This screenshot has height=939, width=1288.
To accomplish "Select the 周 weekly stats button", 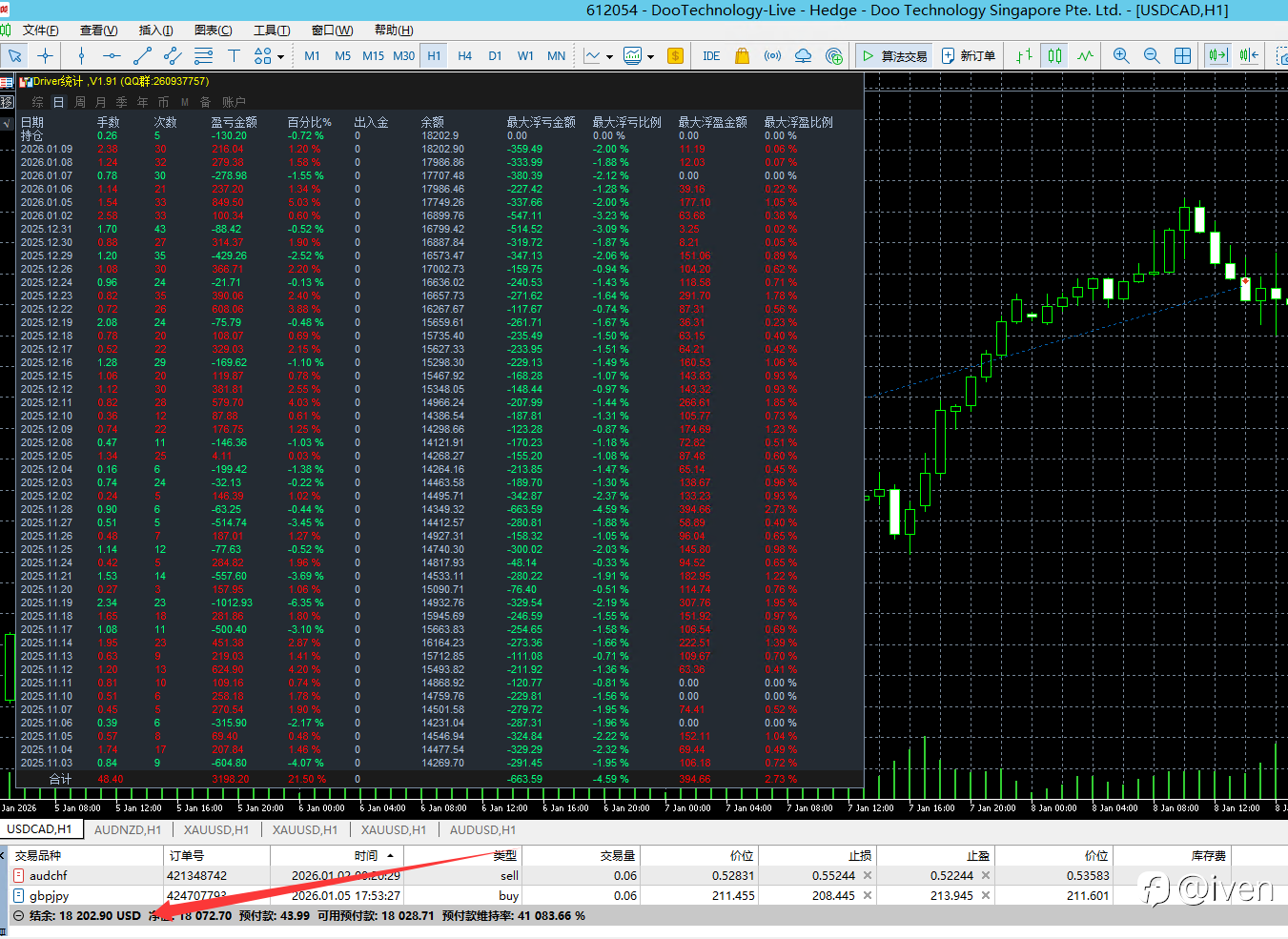I will (80, 102).
